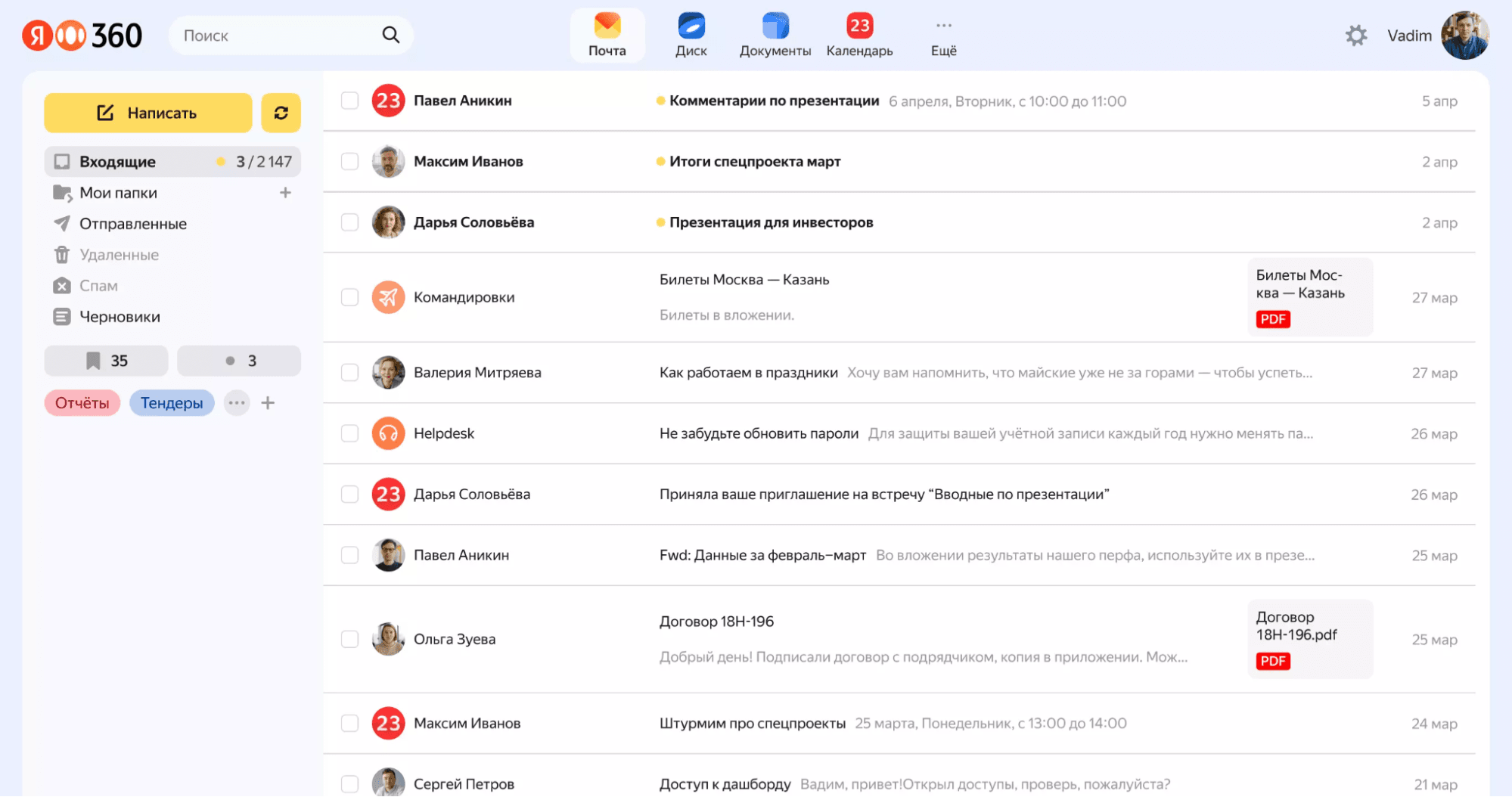Expand the Ещё services menu
Image resolution: width=1512 pixels, height=797 pixels.
click(x=943, y=35)
